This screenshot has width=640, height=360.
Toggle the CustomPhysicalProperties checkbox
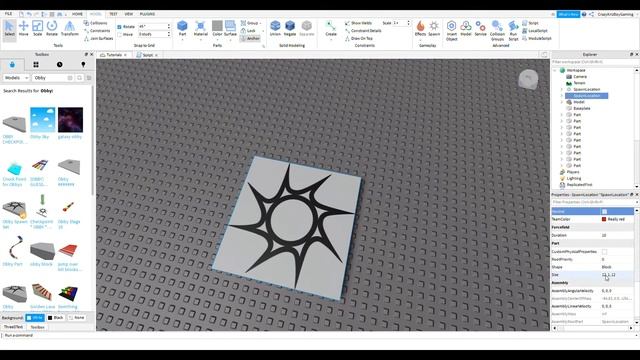click(604, 251)
